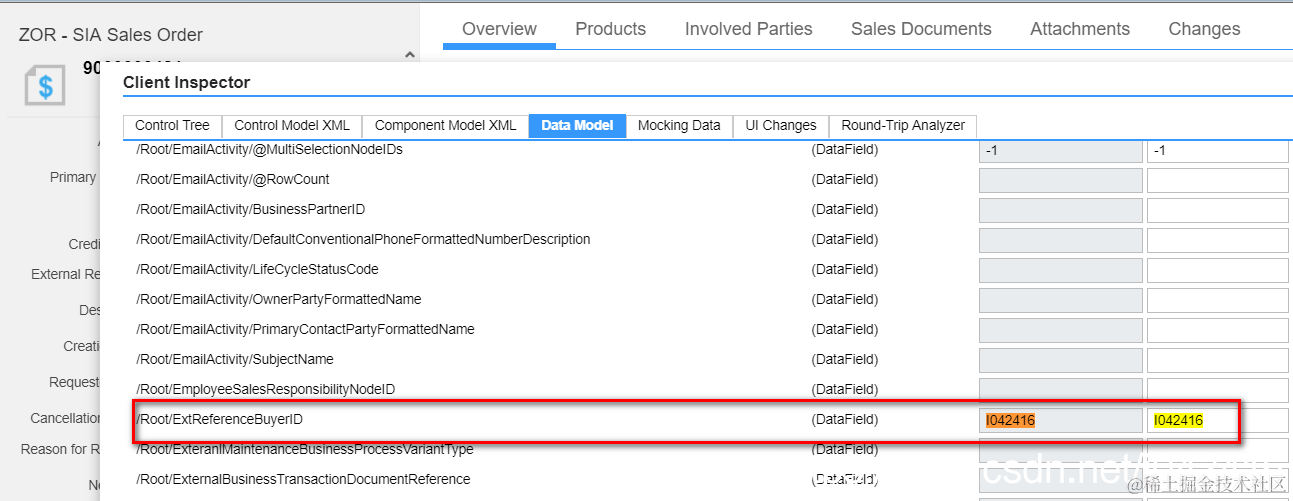
Task: Open Component Model XML tab
Action: tap(445, 125)
